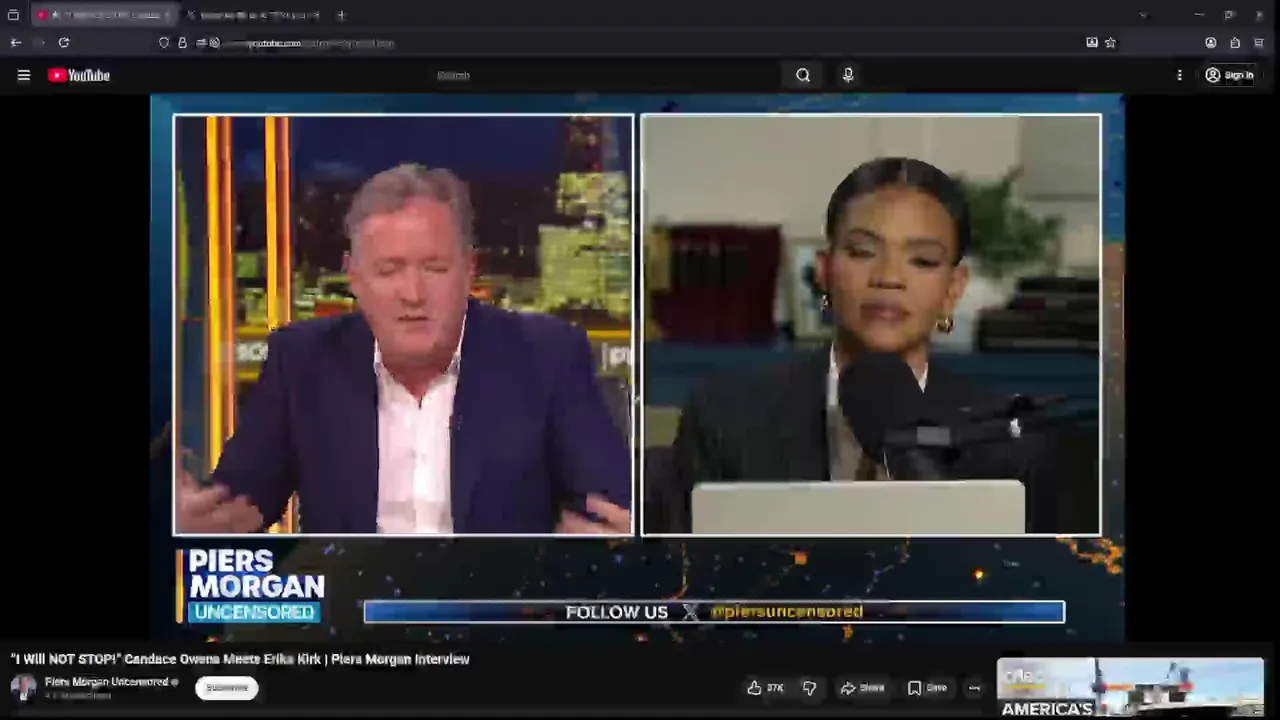Like the video with 37K thumbs up
Screen dimensions: 1280x720
(x=765, y=688)
